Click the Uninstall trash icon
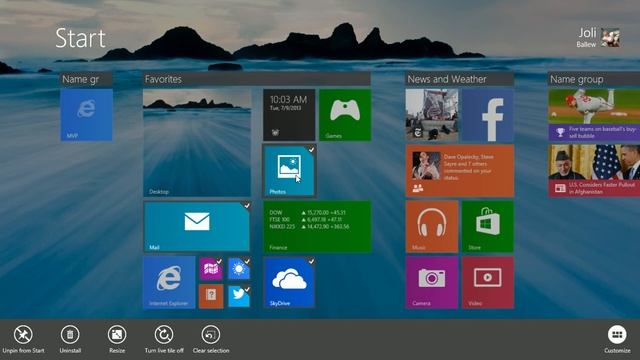 70,335
